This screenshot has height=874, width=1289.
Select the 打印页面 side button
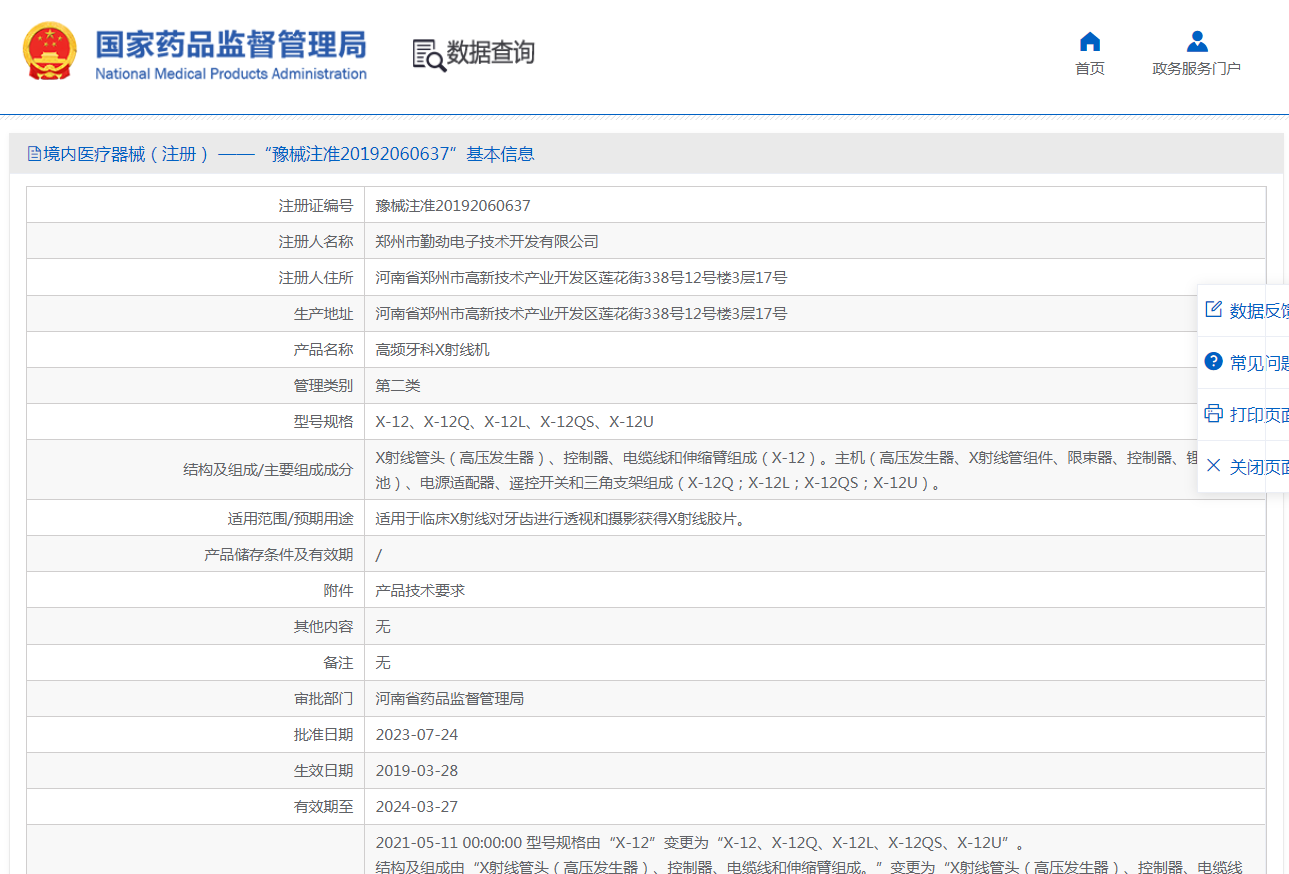coord(1244,415)
